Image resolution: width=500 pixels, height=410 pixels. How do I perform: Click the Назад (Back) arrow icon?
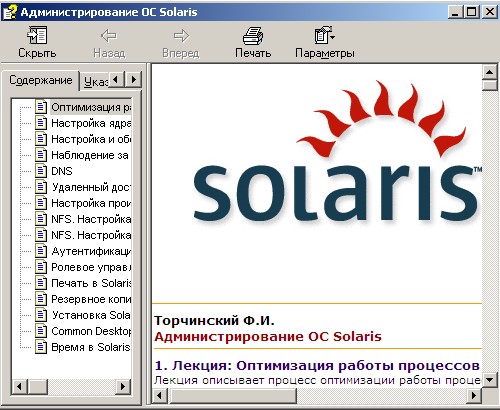click(x=109, y=36)
